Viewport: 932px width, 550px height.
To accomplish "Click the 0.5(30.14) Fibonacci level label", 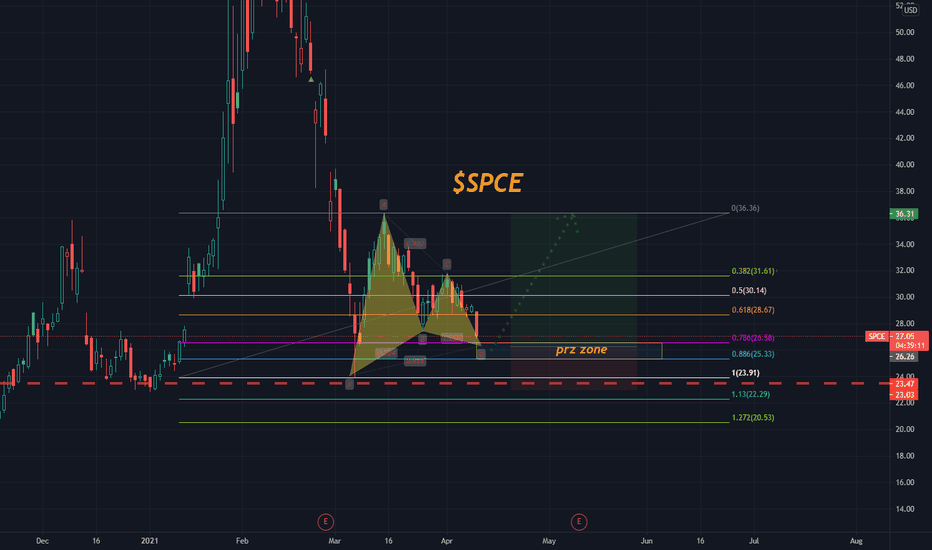I will (x=749, y=291).
